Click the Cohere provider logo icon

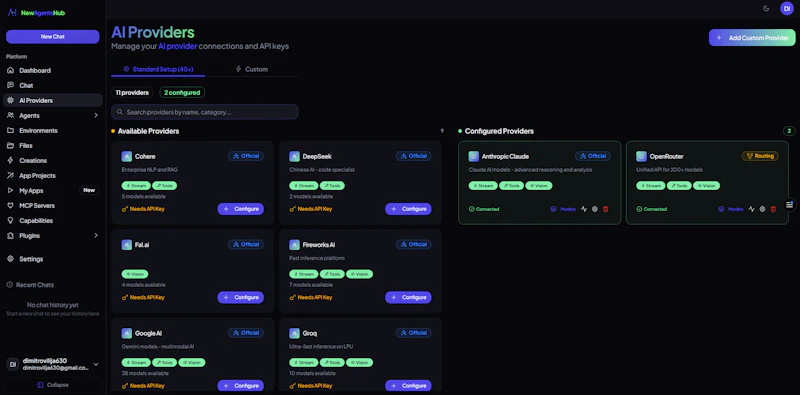click(x=127, y=156)
